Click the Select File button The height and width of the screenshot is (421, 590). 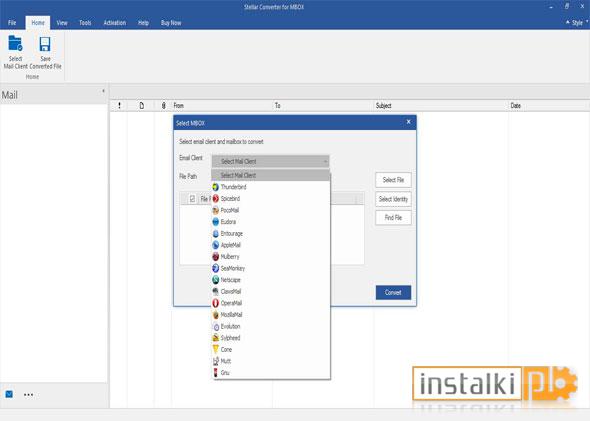pos(393,180)
